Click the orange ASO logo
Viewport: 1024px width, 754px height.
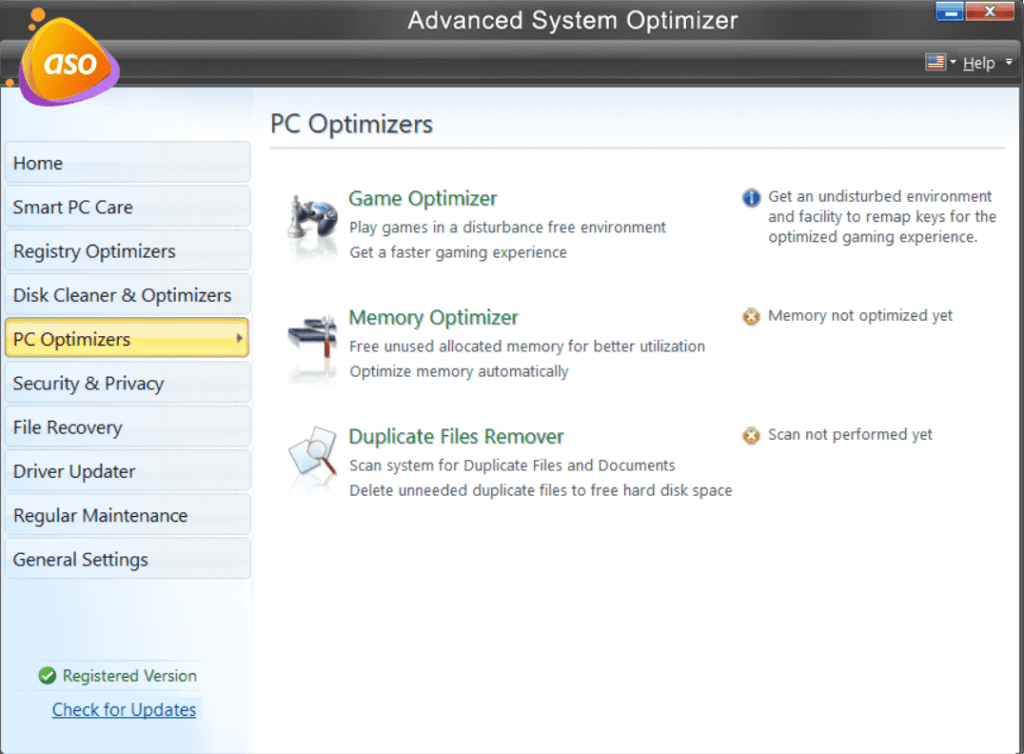coord(67,62)
